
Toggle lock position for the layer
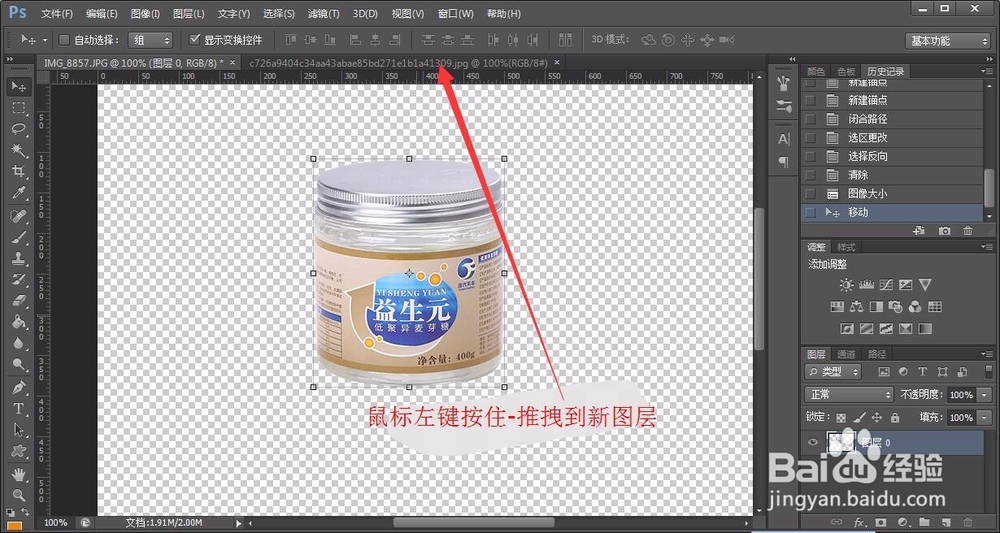pos(877,418)
